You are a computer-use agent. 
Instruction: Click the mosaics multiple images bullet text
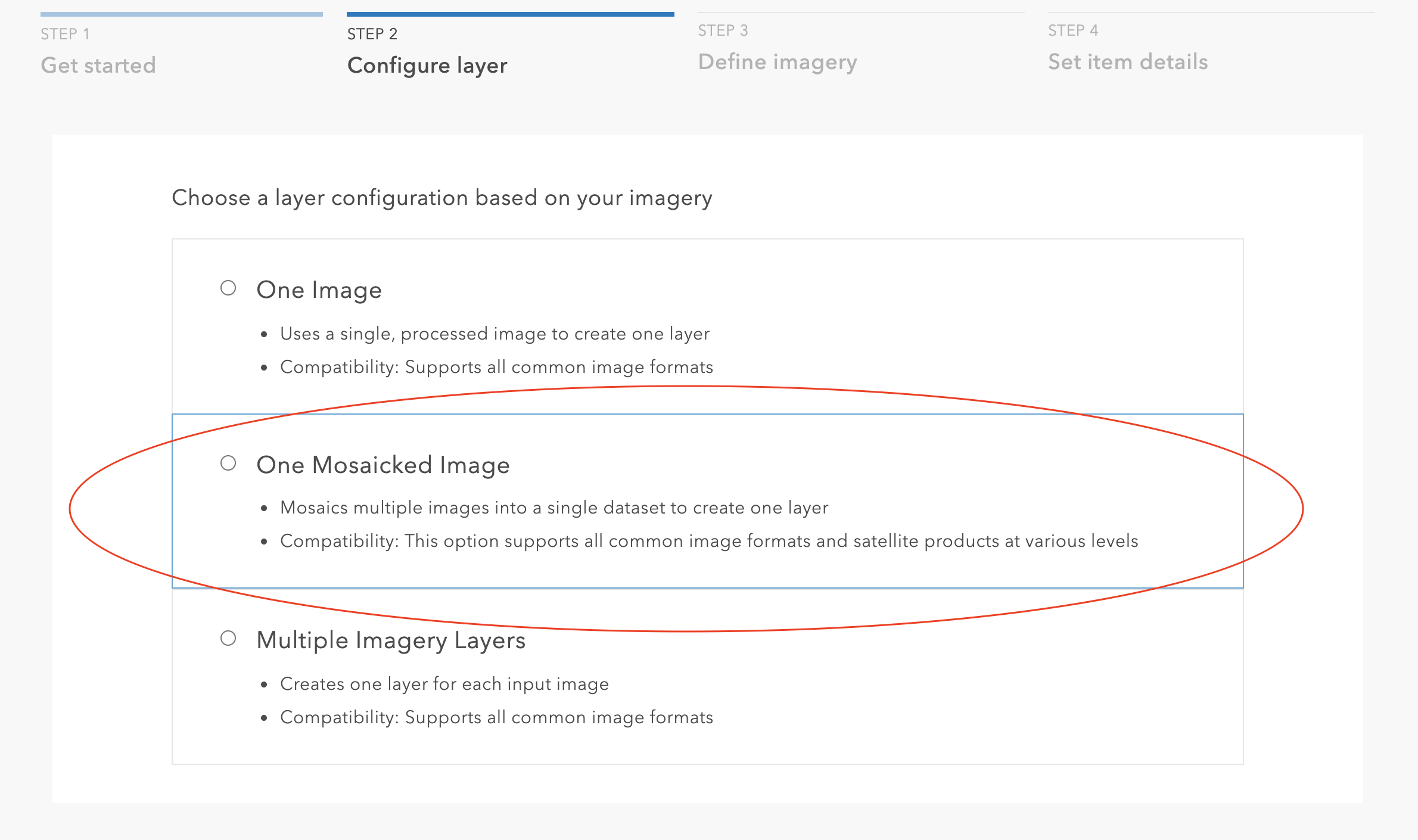coord(554,508)
